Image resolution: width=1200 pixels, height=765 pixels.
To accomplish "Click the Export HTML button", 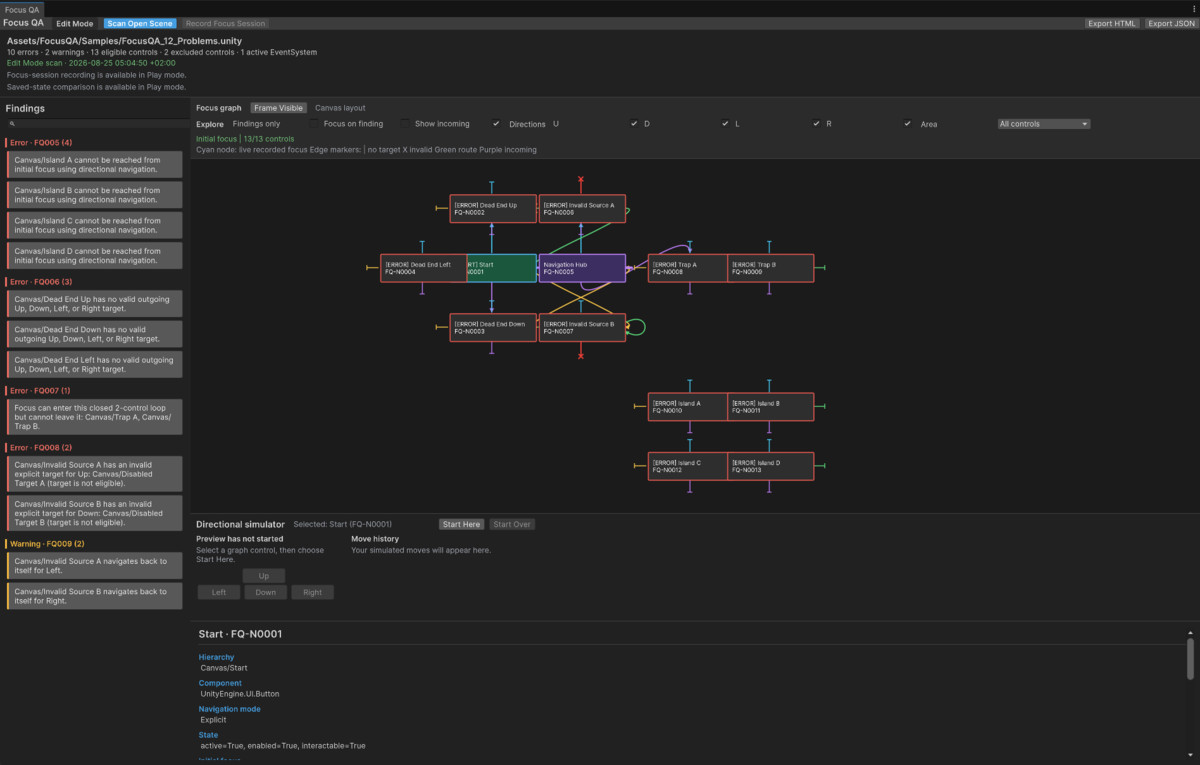I will (1112, 23).
